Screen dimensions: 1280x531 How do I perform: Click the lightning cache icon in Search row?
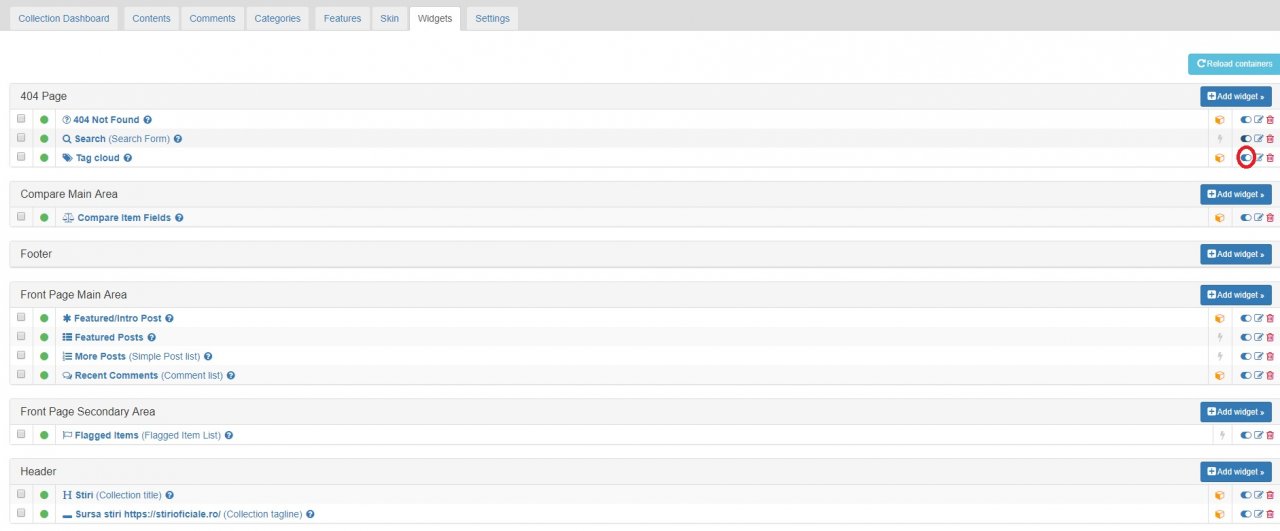[1220, 139]
